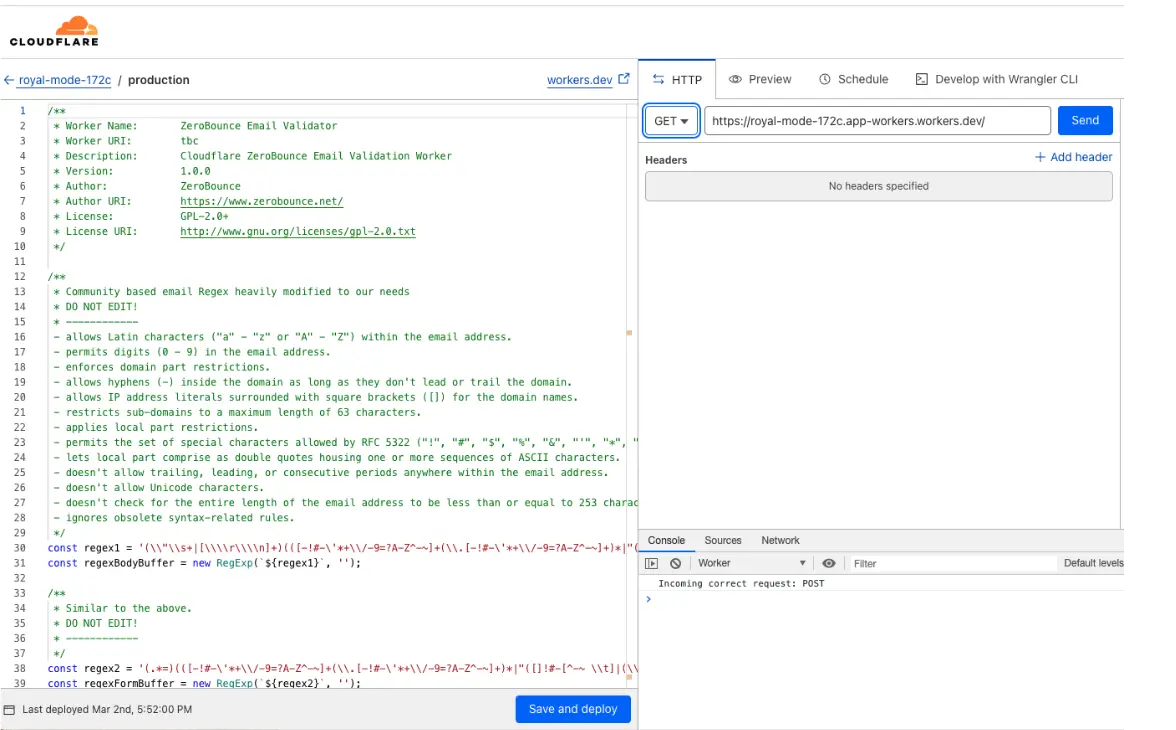Click the eye icon in console toolbar
The height and width of the screenshot is (730, 1176).
point(829,563)
